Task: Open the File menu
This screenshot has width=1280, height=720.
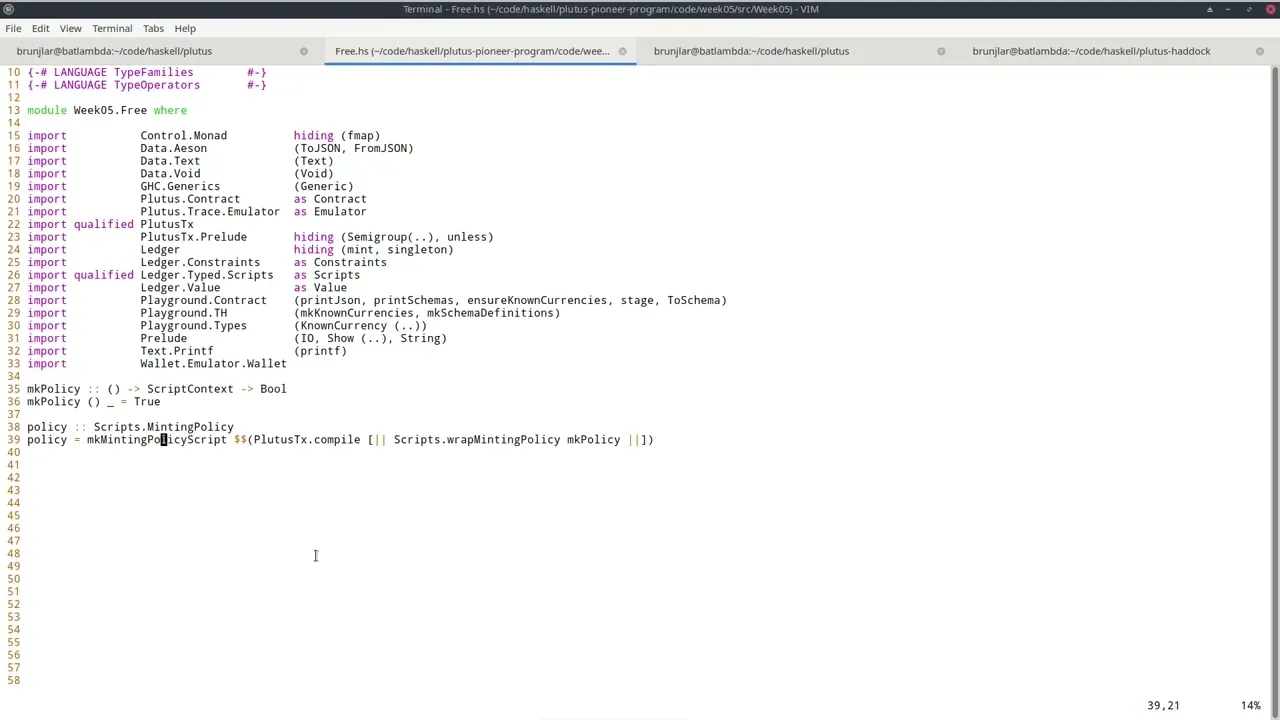Action: pyautogui.click(x=13, y=28)
